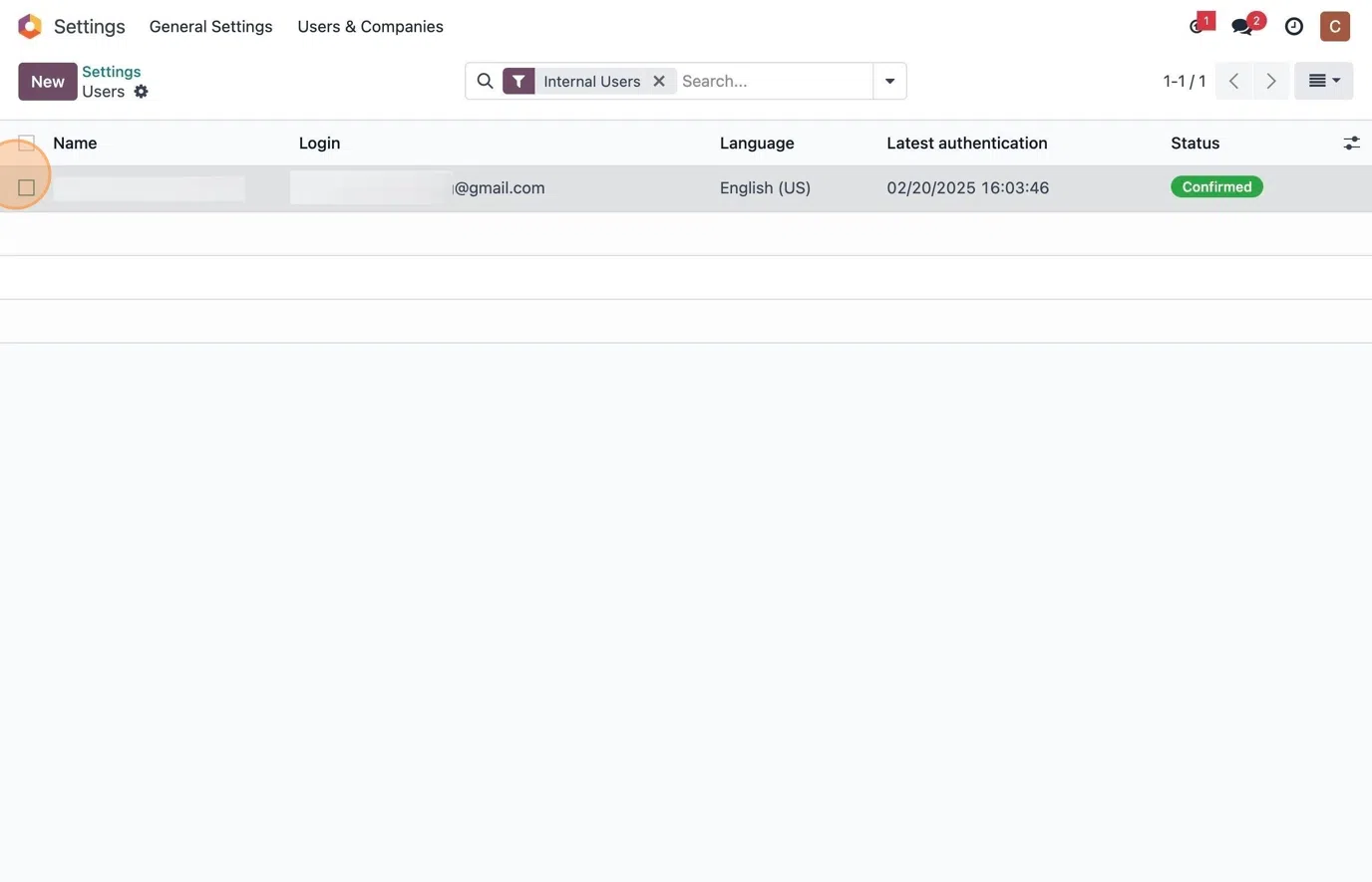This screenshot has width=1372, height=882.
Task: Click the clock activity icon
Action: (x=1294, y=26)
